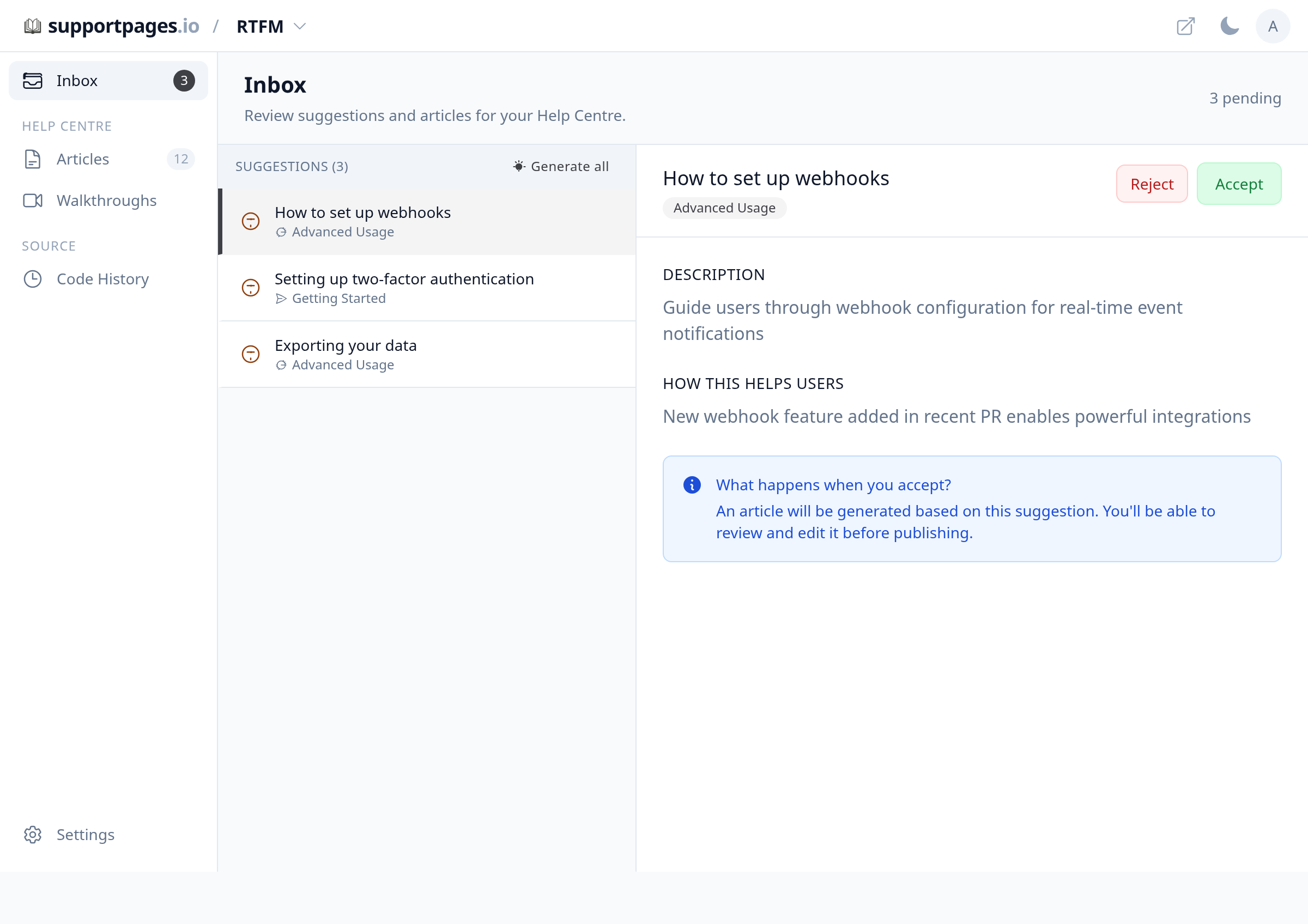This screenshot has height=924, width=1308.
Task: Click the sparkle icon beside Generate all
Action: [x=518, y=166]
